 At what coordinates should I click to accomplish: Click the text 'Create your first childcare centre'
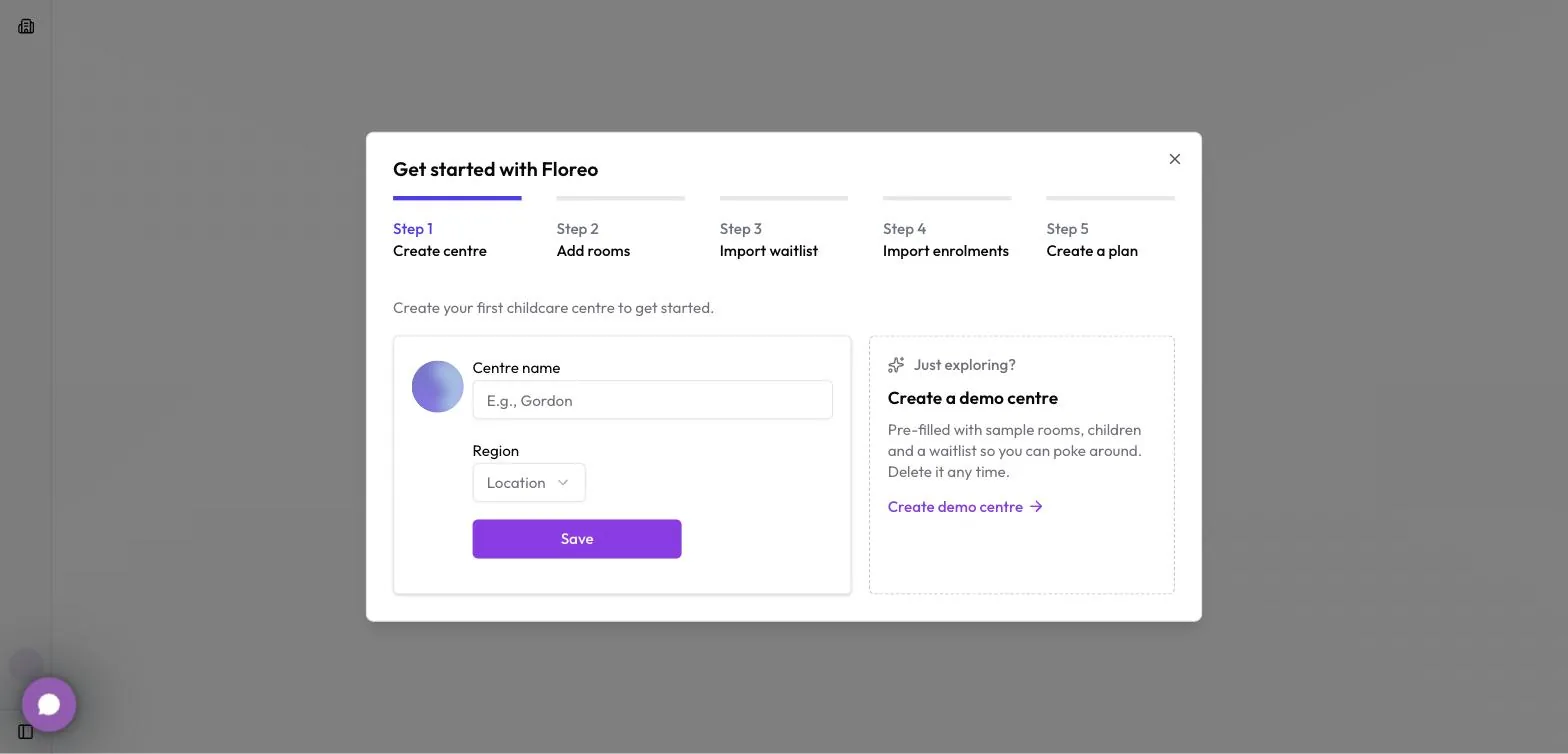pos(503,308)
